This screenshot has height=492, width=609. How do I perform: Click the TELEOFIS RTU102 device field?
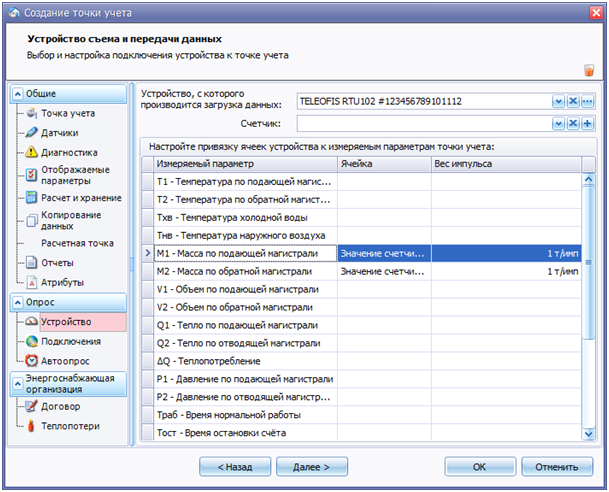click(x=424, y=102)
